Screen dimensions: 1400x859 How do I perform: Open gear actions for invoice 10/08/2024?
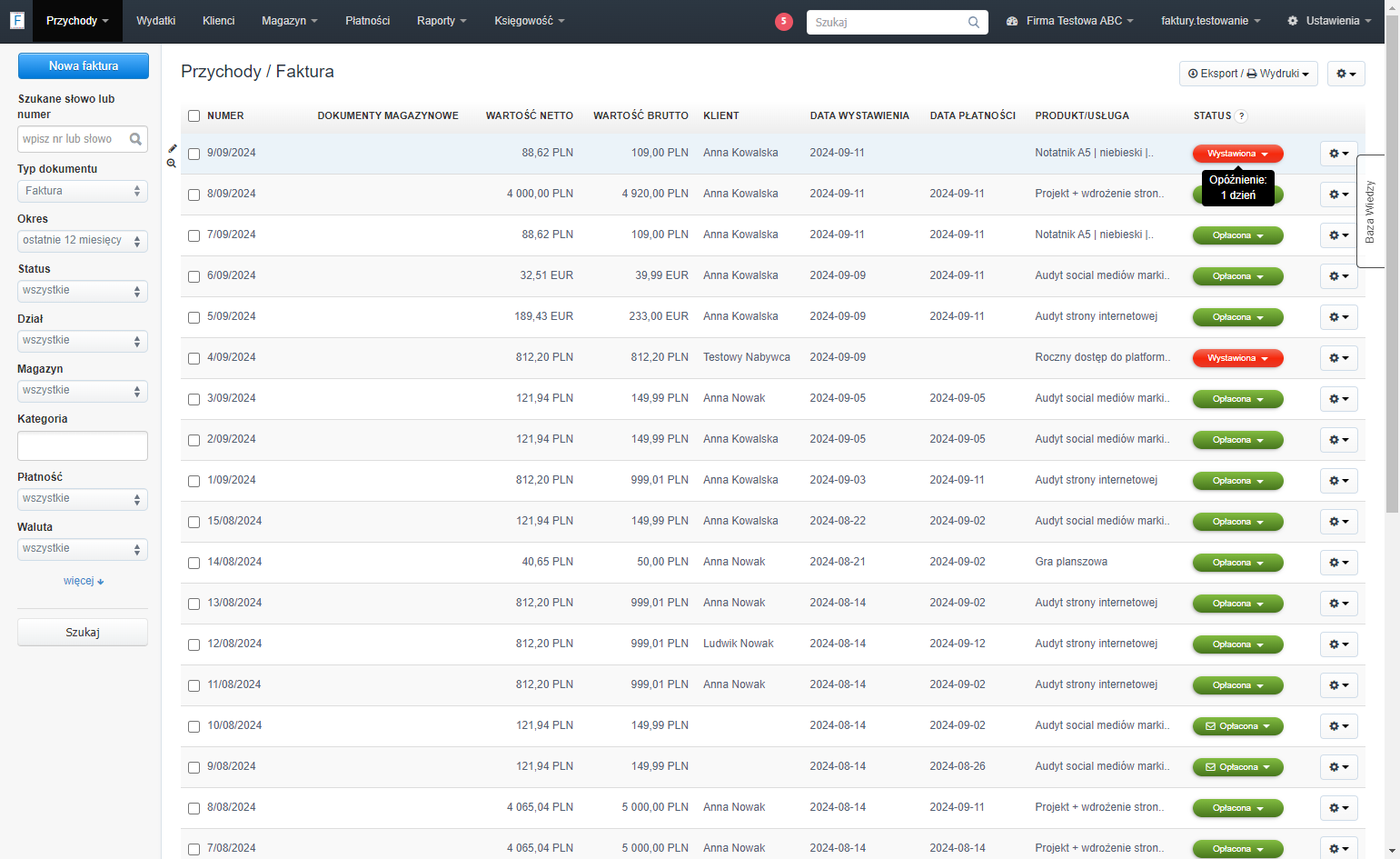click(x=1338, y=726)
